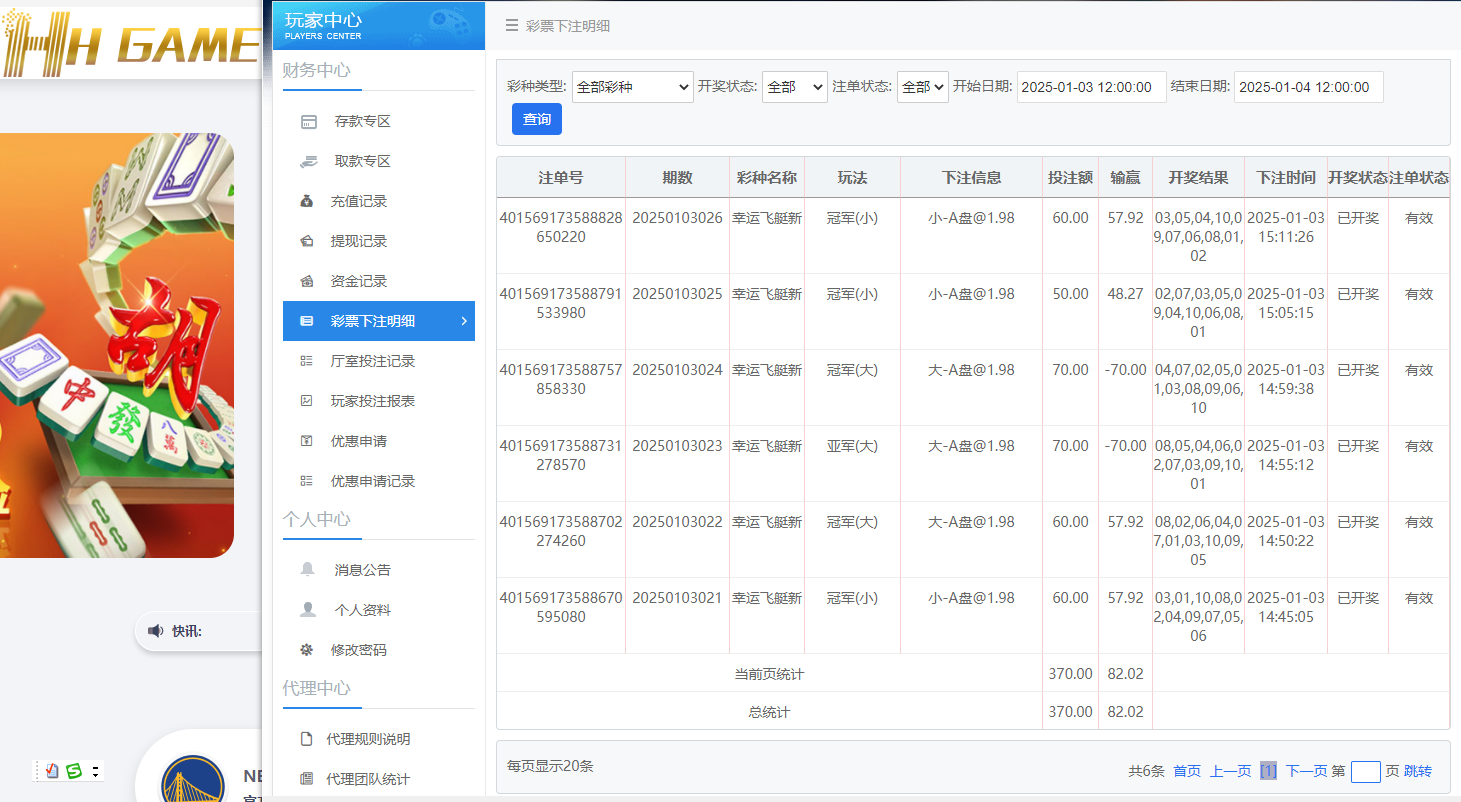Click the deposit area (存款专区) icon
Screen dimensions: 1461x802
pos(309,122)
